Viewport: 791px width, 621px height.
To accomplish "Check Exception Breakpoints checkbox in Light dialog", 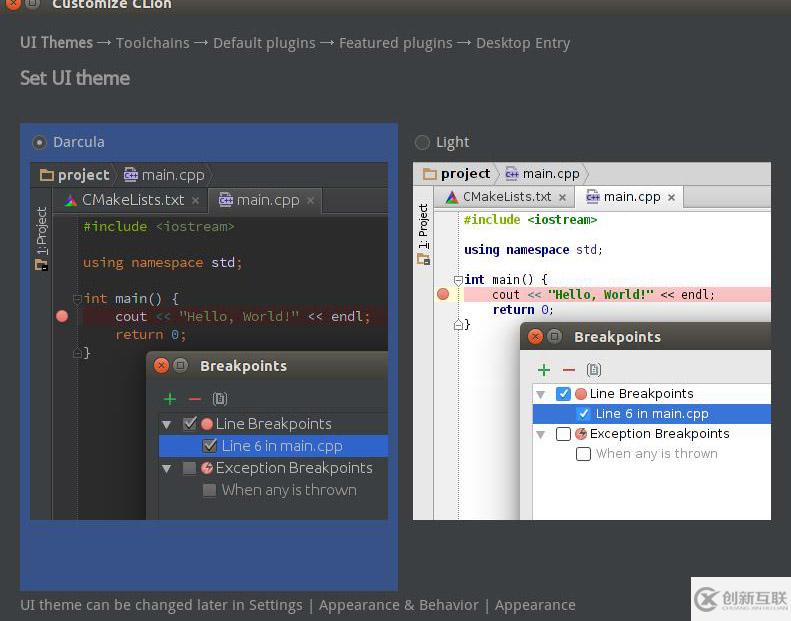I will tap(563, 434).
